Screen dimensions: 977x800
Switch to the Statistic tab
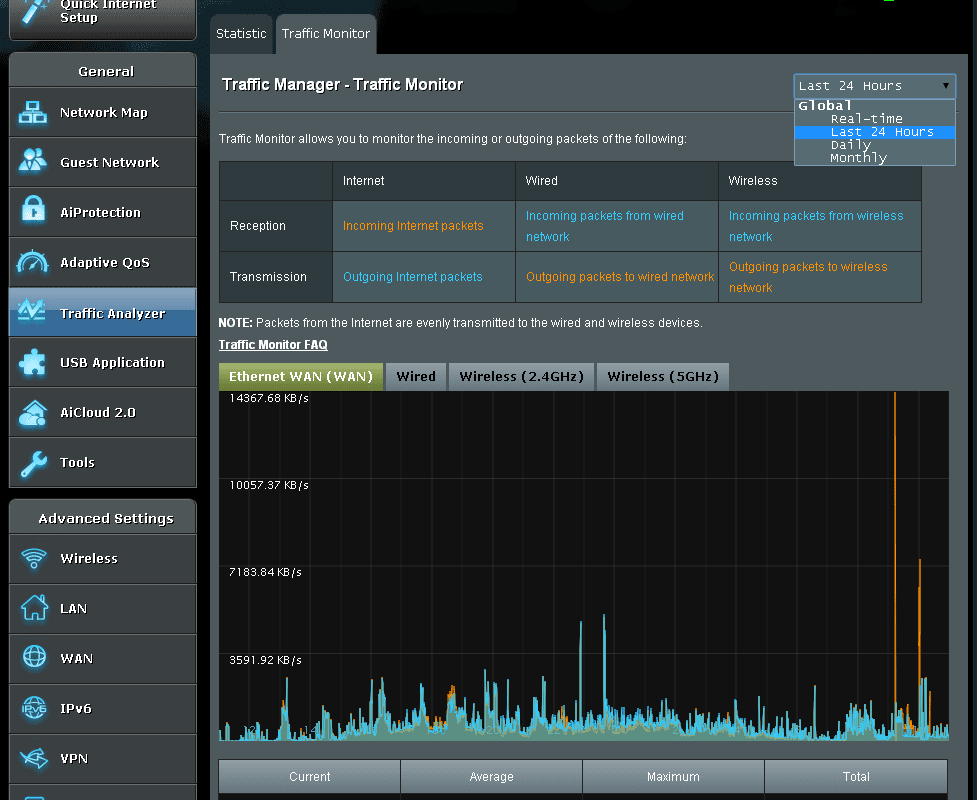tap(241, 33)
